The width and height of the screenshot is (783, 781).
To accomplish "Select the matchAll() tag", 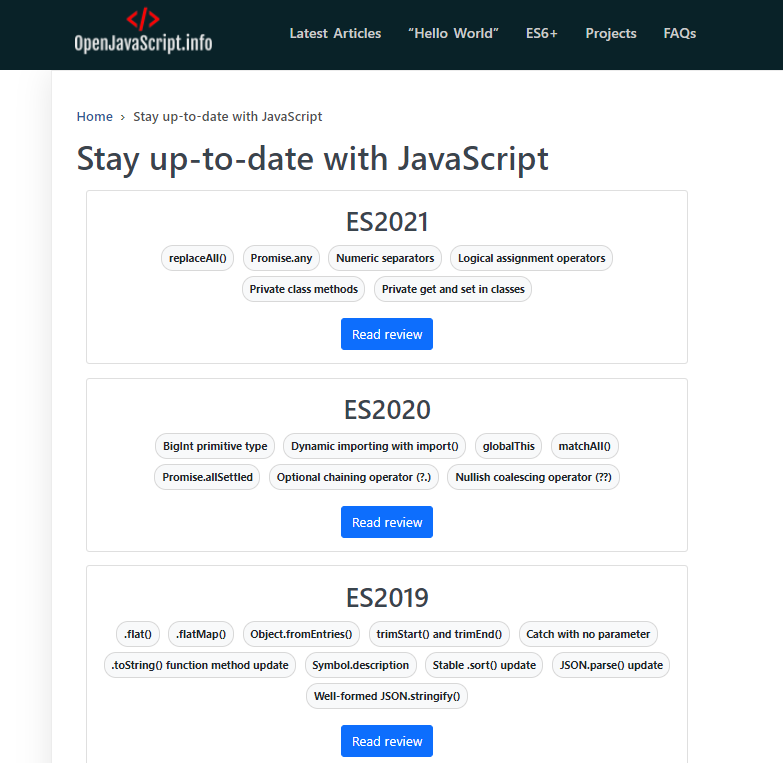I will [585, 446].
